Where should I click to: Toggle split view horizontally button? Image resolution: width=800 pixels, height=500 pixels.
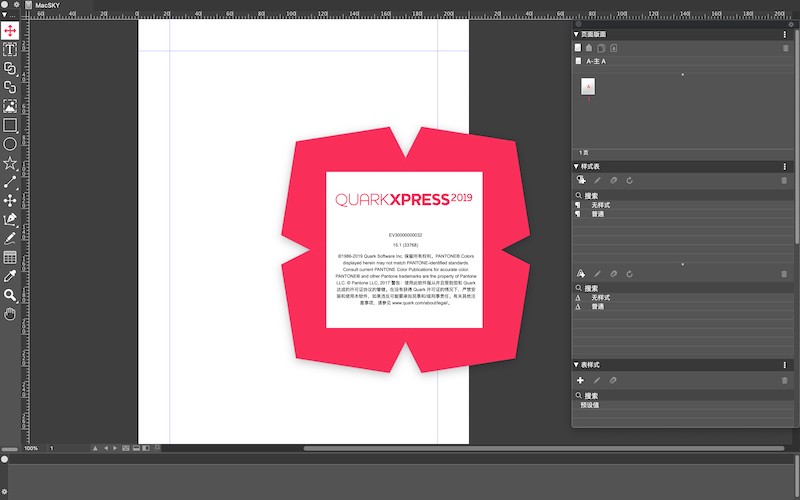[x=136, y=448]
